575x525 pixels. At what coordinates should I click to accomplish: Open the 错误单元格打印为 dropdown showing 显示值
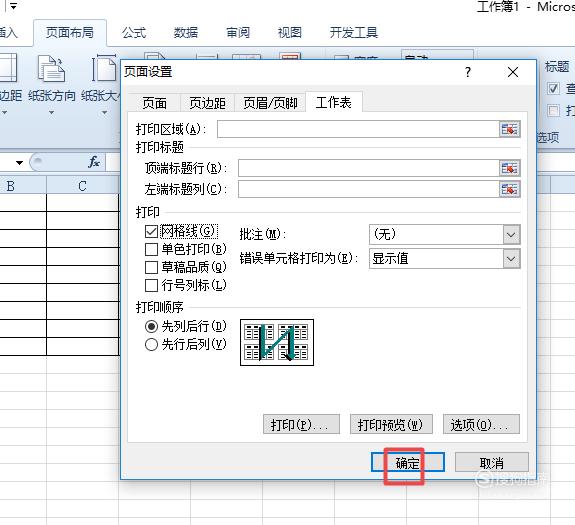444,258
